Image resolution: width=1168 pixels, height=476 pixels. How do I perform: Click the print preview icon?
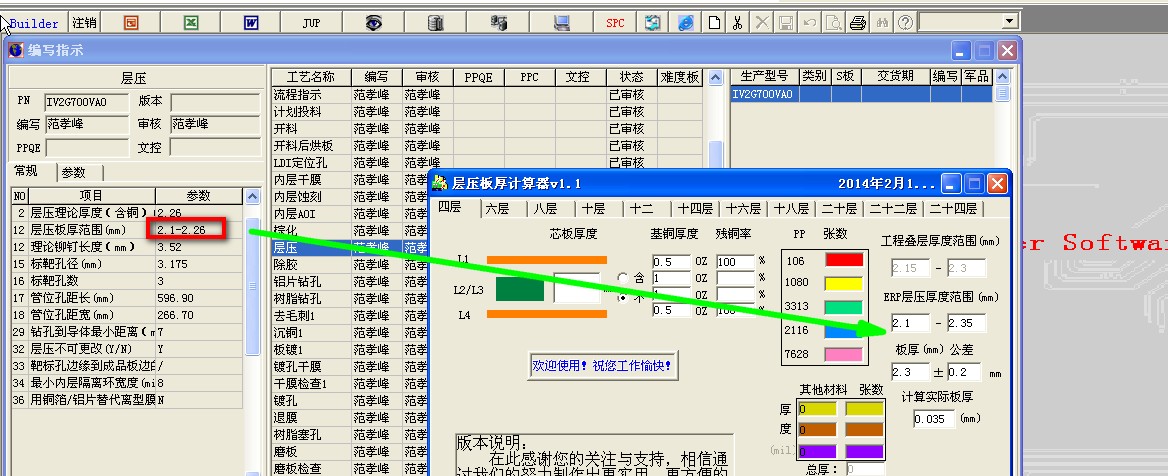click(x=833, y=23)
